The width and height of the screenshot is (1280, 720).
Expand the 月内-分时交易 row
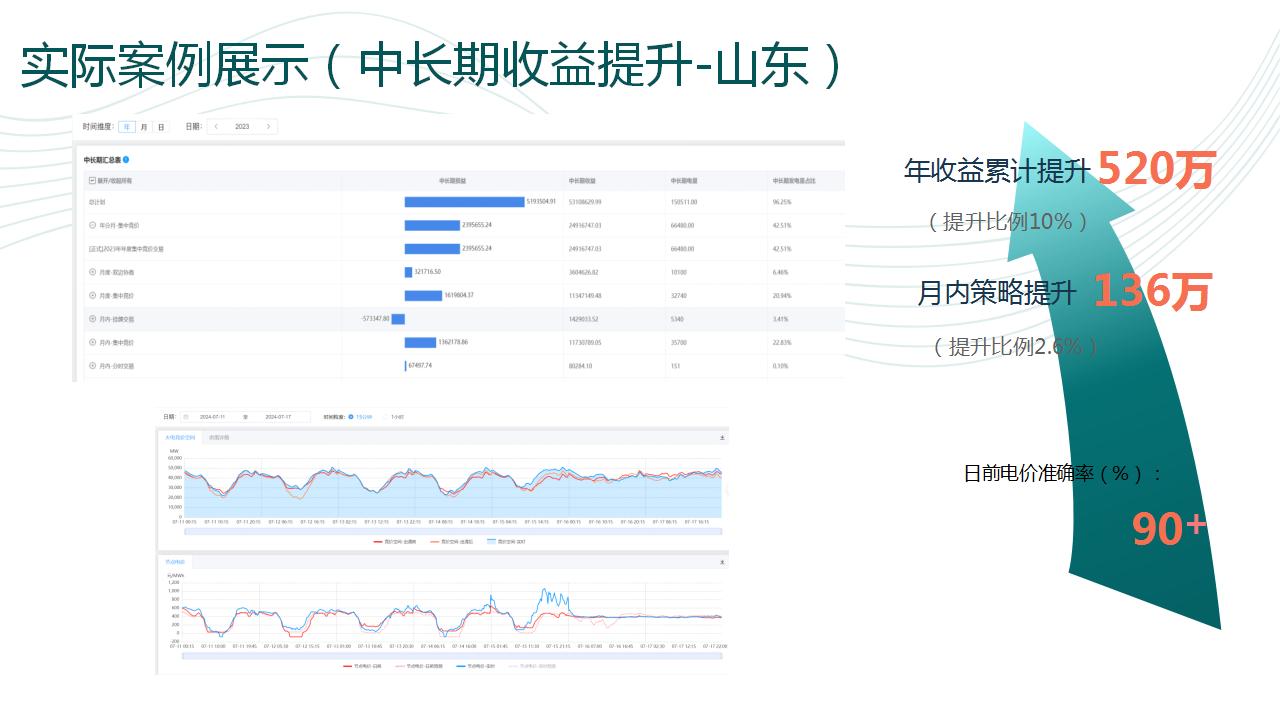[92, 366]
